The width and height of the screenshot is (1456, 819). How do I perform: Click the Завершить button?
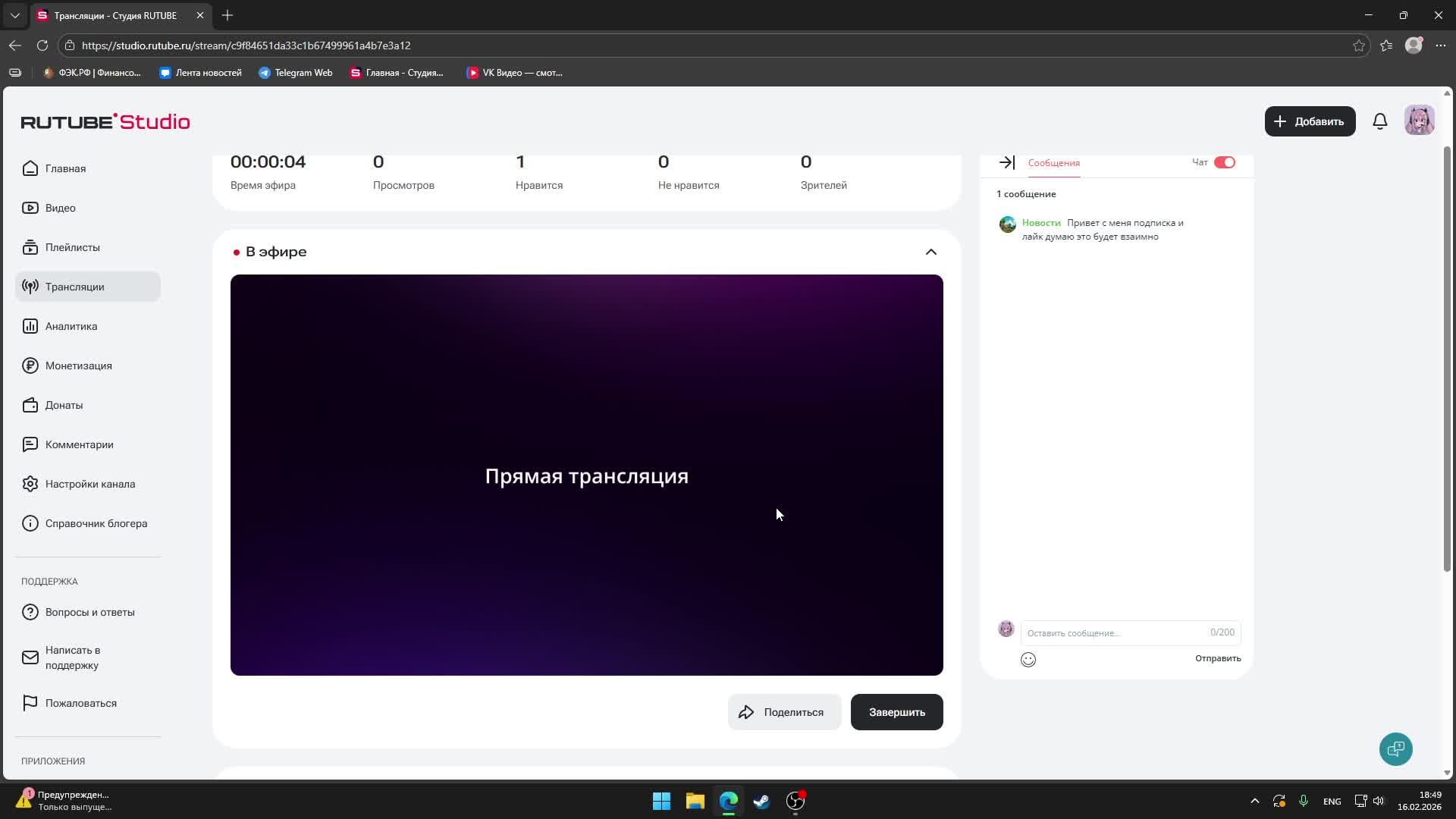pos(896,712)
